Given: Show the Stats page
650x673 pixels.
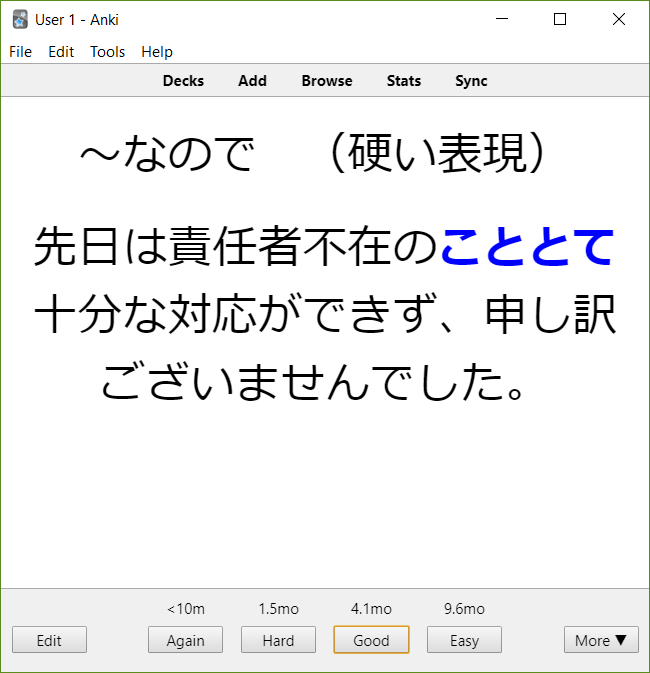Looking at the screenshot, I should (404, 81).
